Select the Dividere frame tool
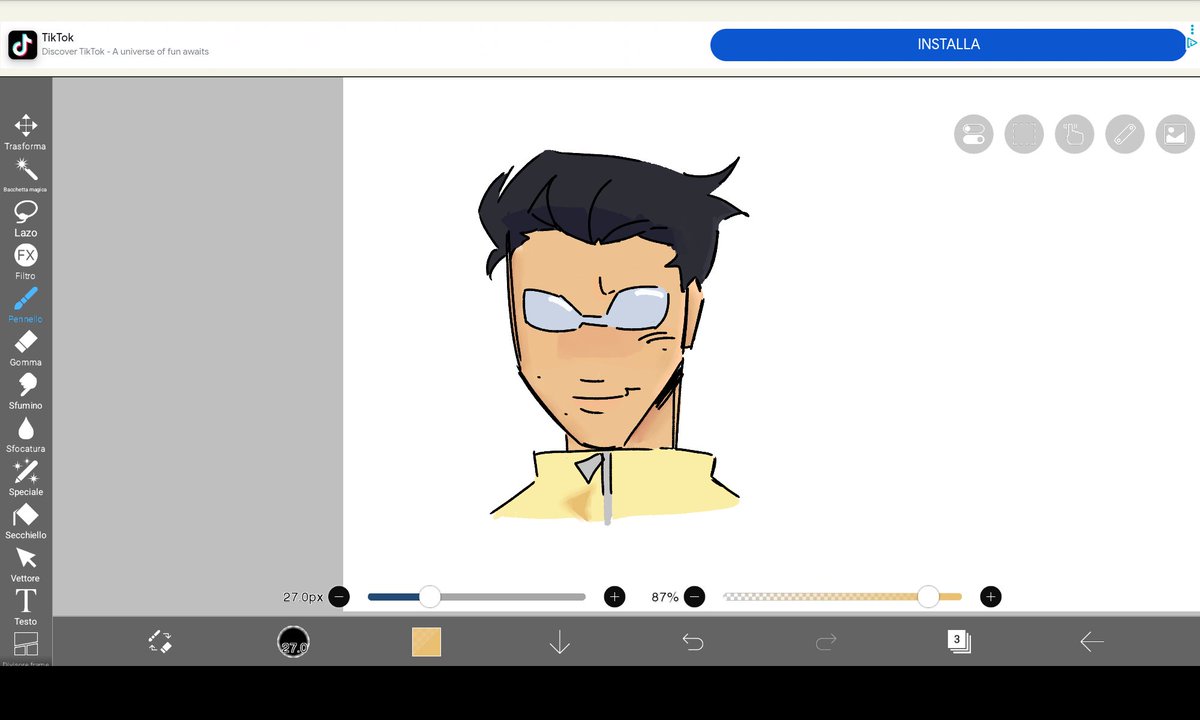1200x720 pixels. tap(26, 648)
